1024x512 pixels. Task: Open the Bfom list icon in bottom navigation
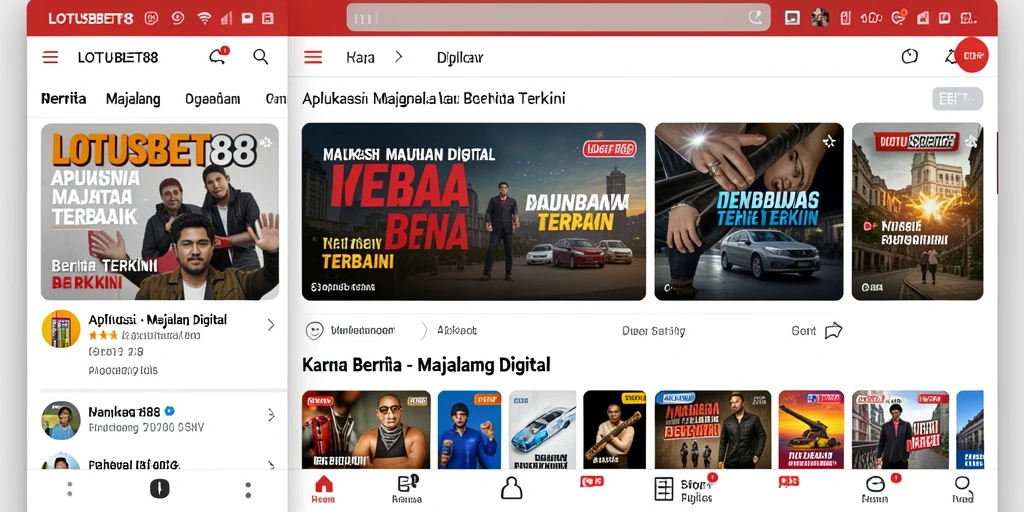coord(664,488)
